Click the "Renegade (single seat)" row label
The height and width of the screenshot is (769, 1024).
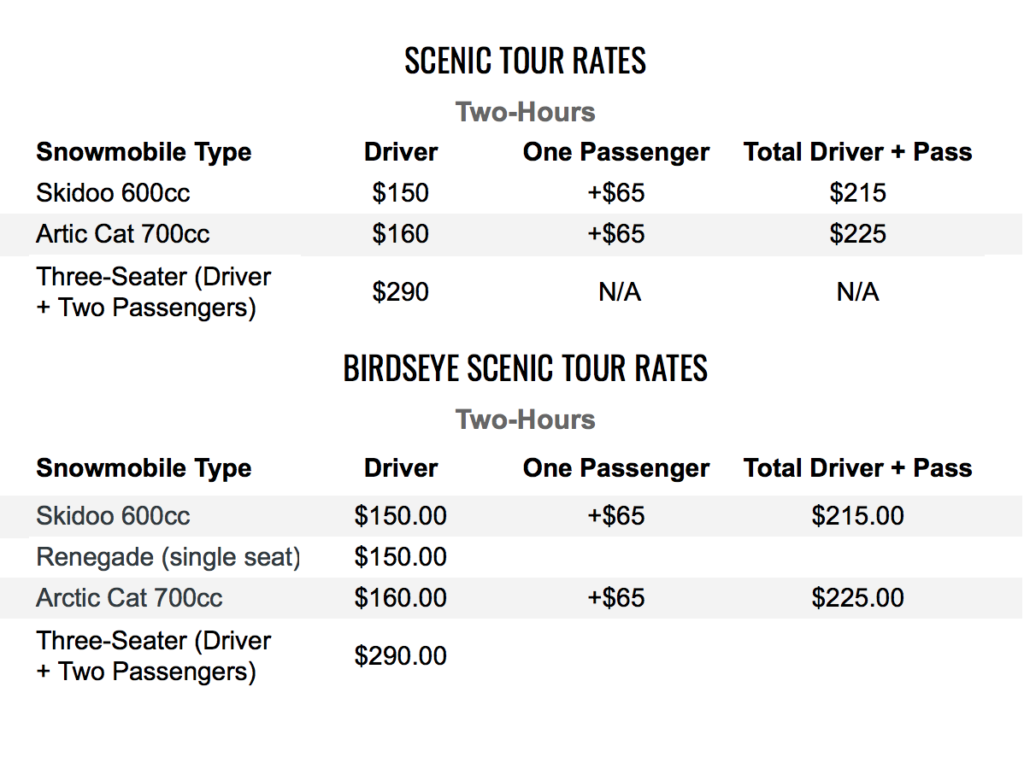168,557
